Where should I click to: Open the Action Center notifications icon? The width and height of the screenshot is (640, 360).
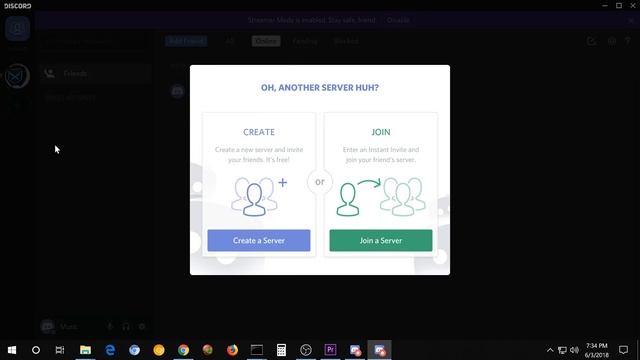pos(623,350)
